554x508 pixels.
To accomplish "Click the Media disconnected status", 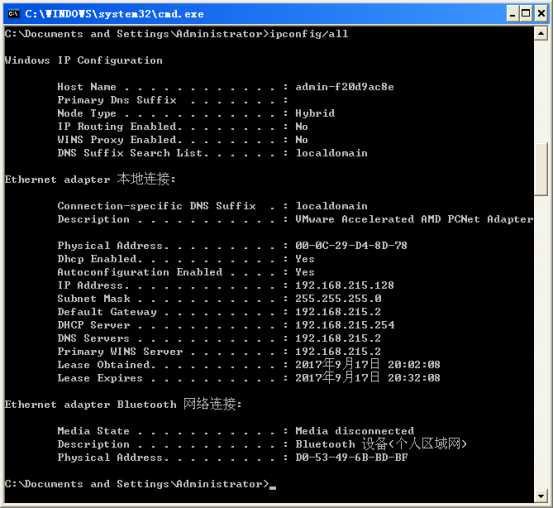I will [355, 431].
